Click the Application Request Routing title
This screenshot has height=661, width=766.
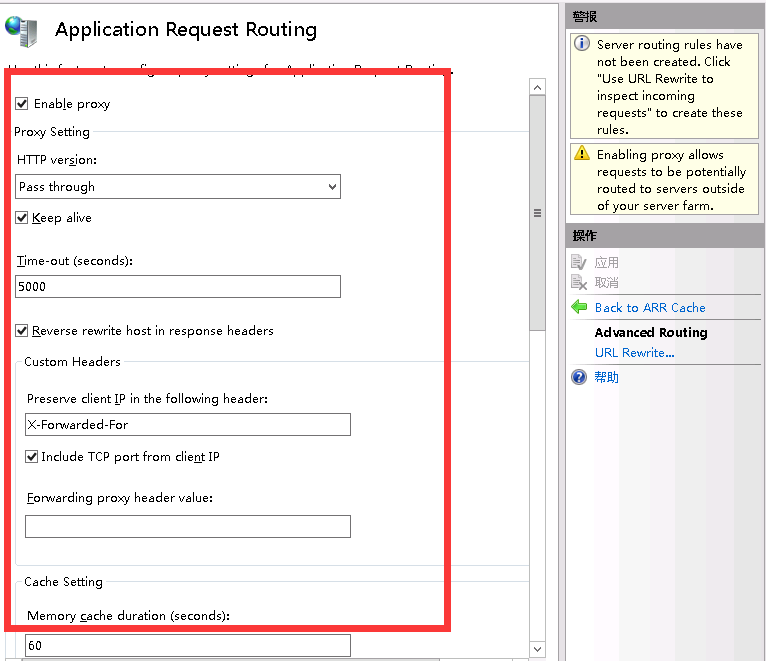(186, 30)
